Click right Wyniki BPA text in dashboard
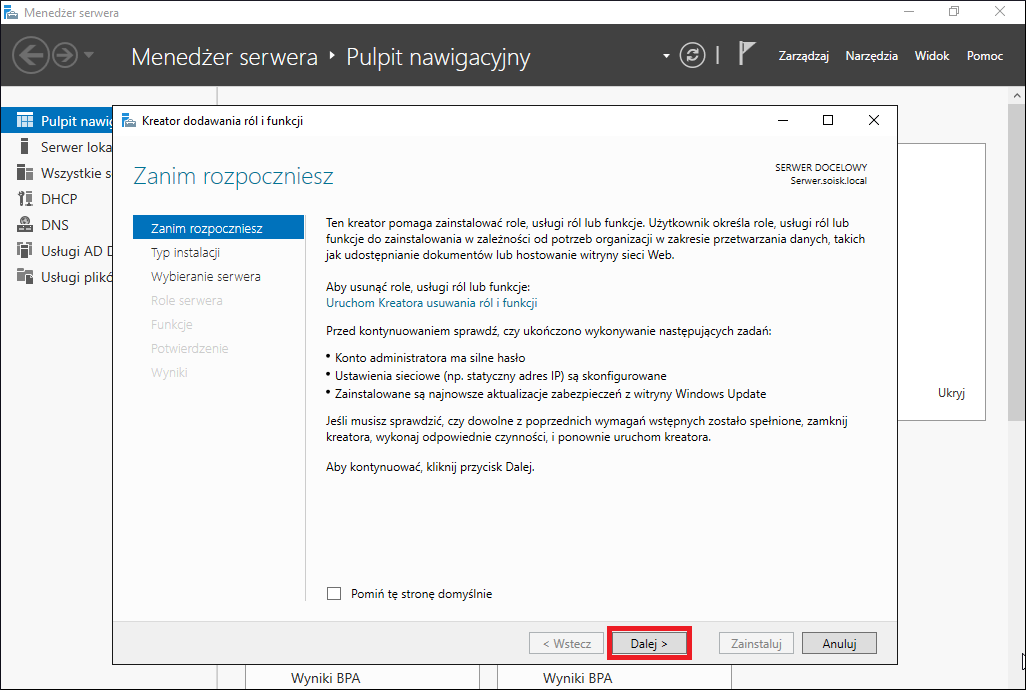The image size is (1026, 690). click(x=578, y=678)
